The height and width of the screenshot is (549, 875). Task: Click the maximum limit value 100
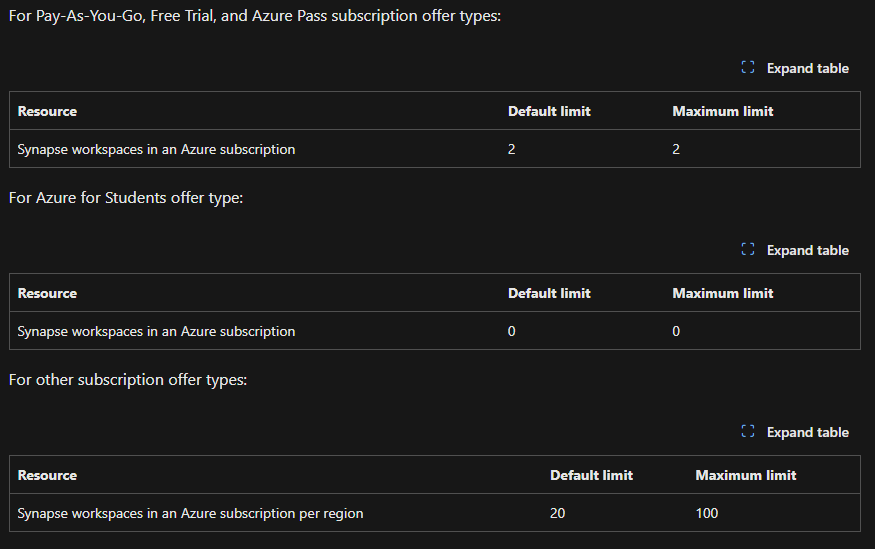707,513
